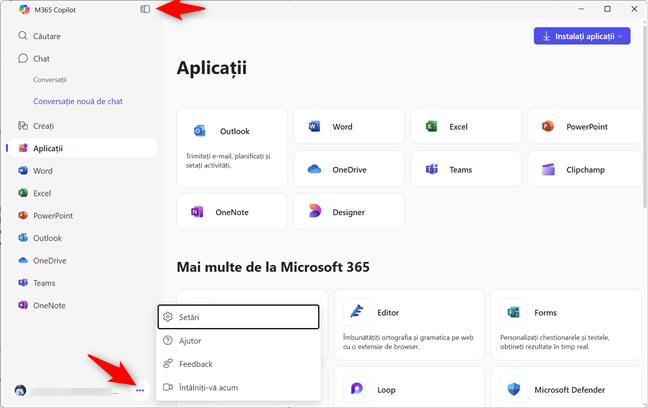This screenshot has width=648, height=408.
Task: Open the Teams app card
Action: coord(466,169)
